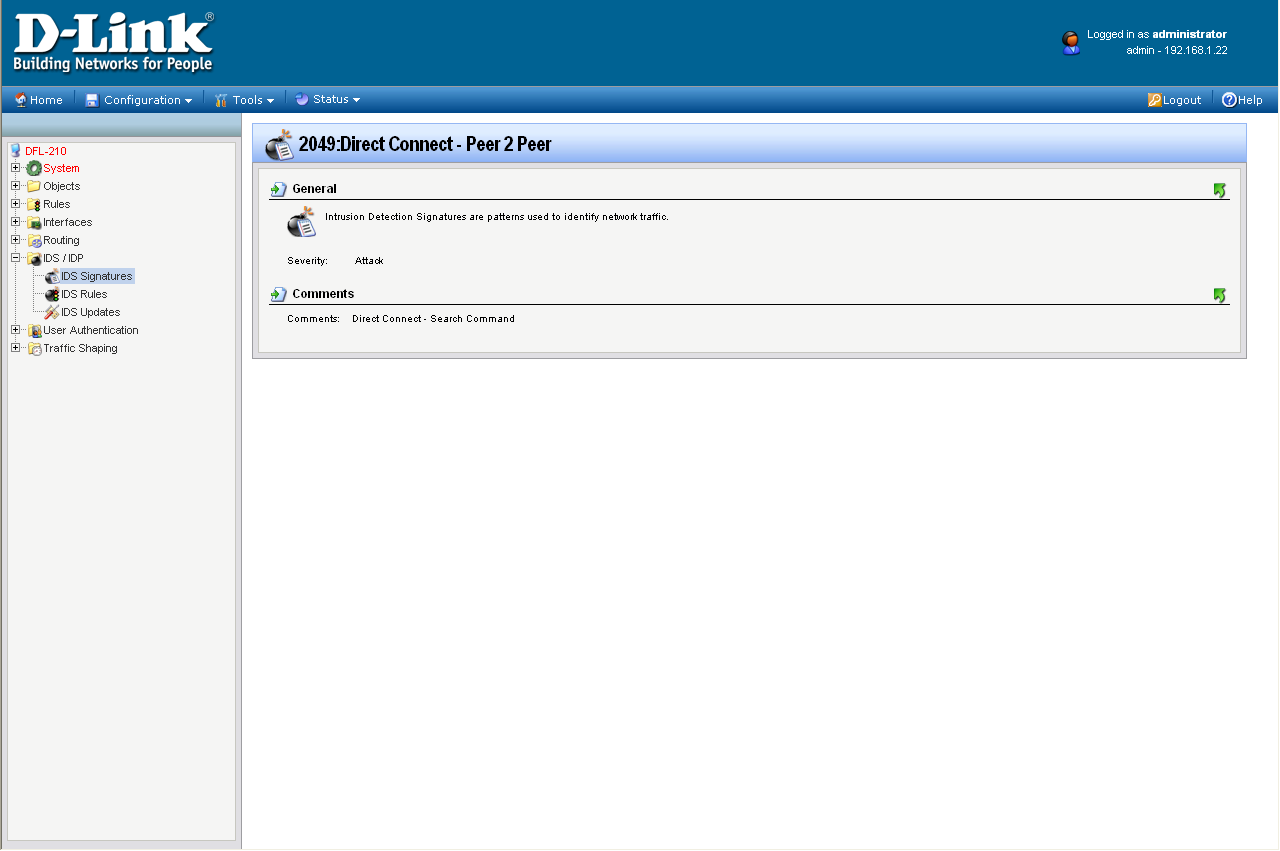The height and width of the screenshot is (851, 1280).
Task: Go to Home in the menu bar
Action: [38, 100]
